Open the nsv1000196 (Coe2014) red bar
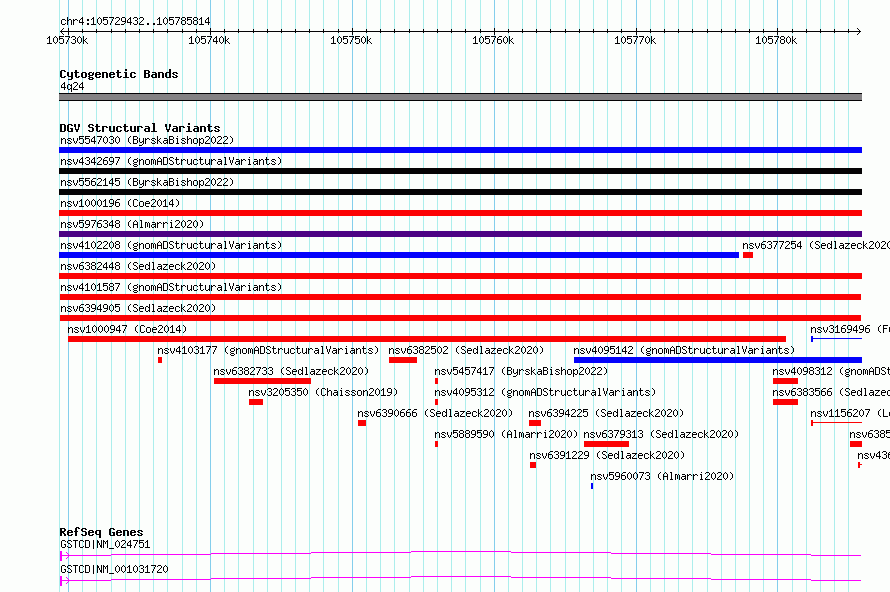Screen dimensions: 890x592 (460, 213)
